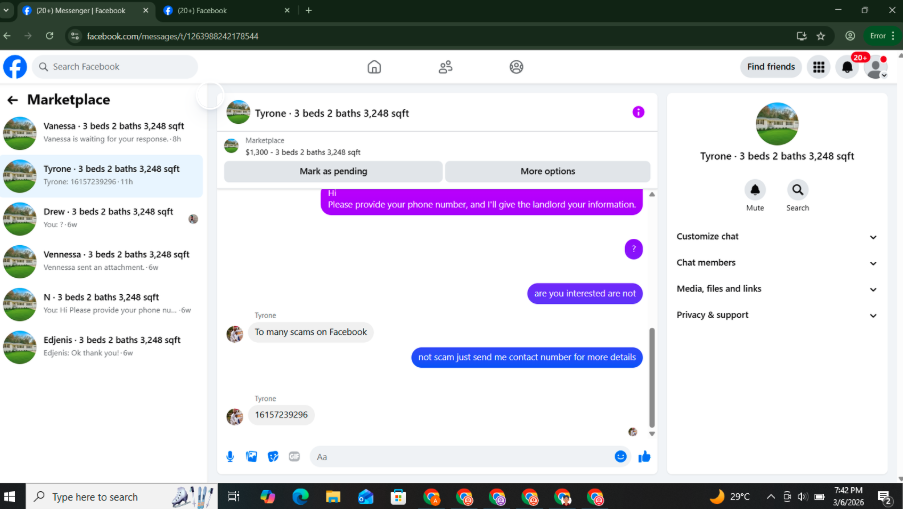Click message 'are you interested are not'
This screenshot has height=509, width=903.
[x=585, y=294]
